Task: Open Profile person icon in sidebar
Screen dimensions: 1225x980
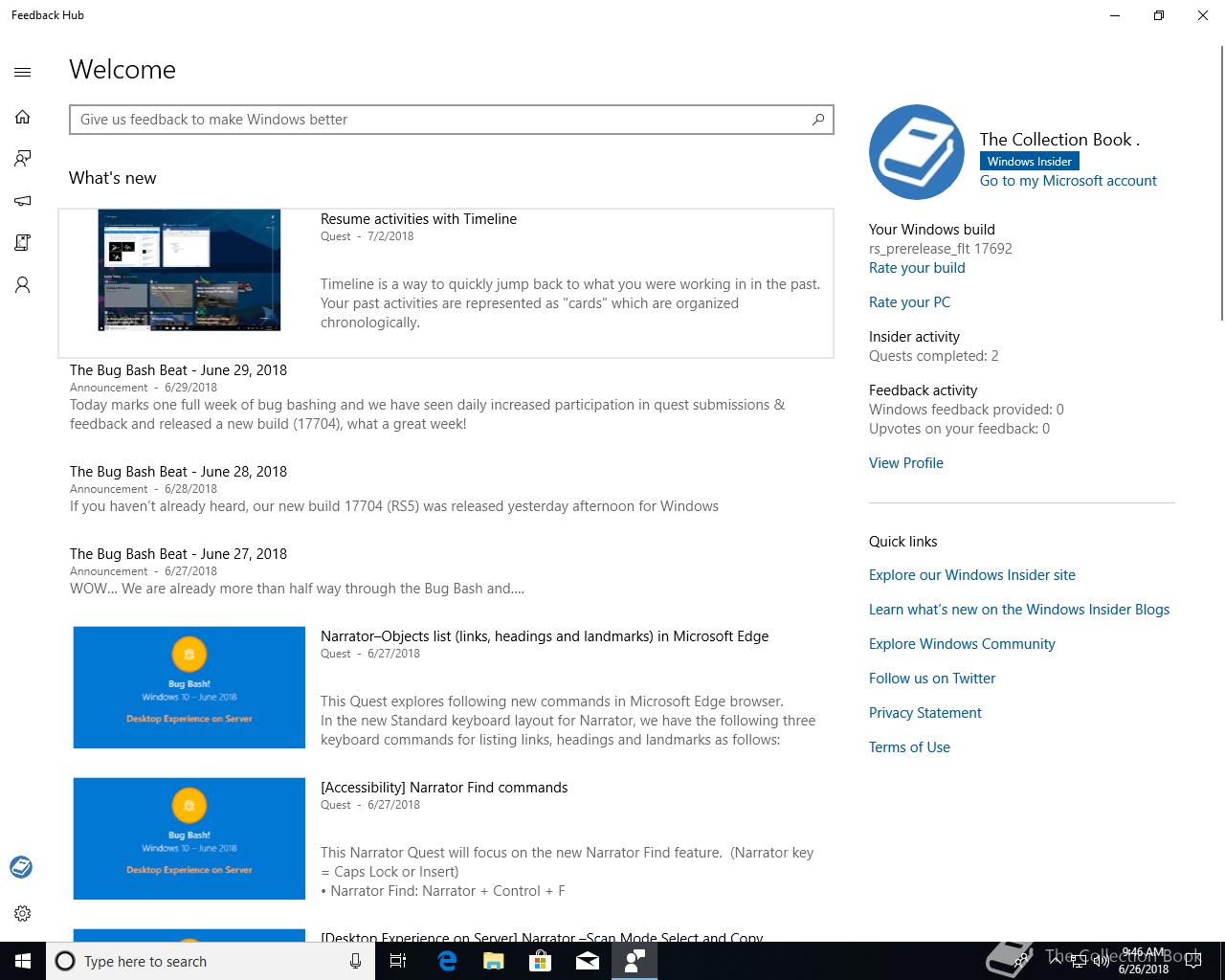Action: 23,285
